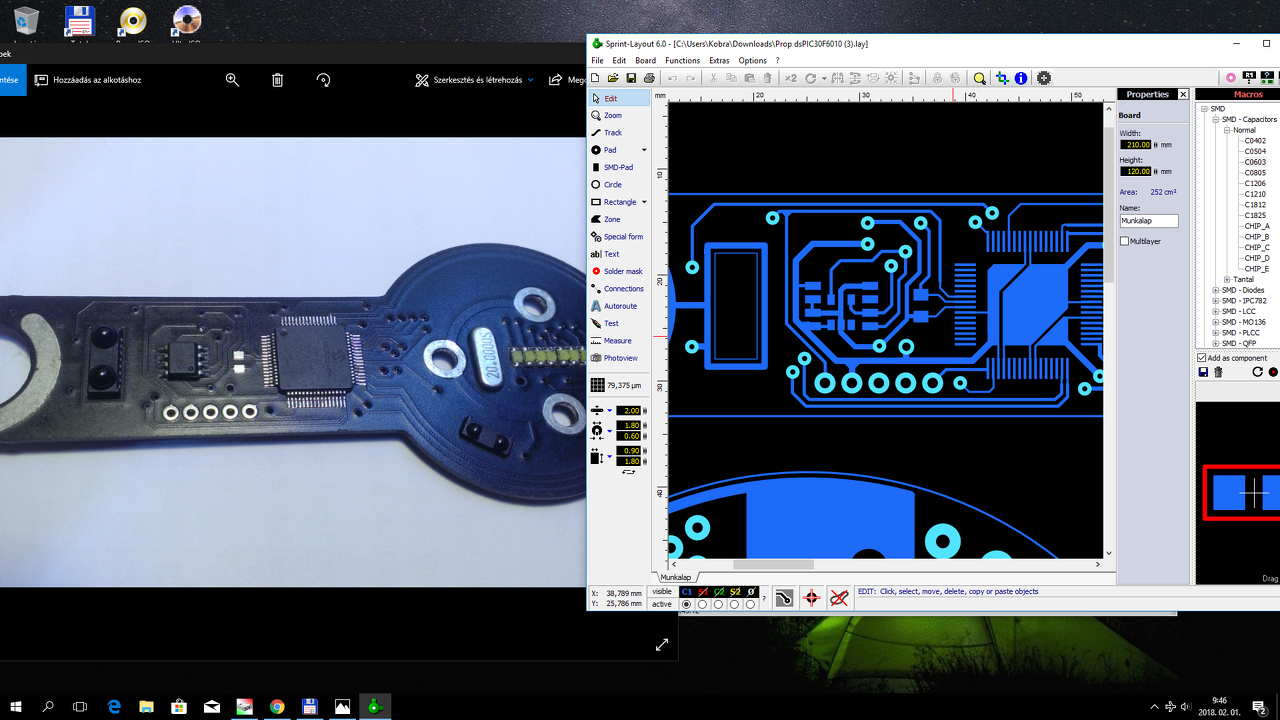Set layer S2 as active
Viewport: 1280px width, 720px height.
coord(734,605)
